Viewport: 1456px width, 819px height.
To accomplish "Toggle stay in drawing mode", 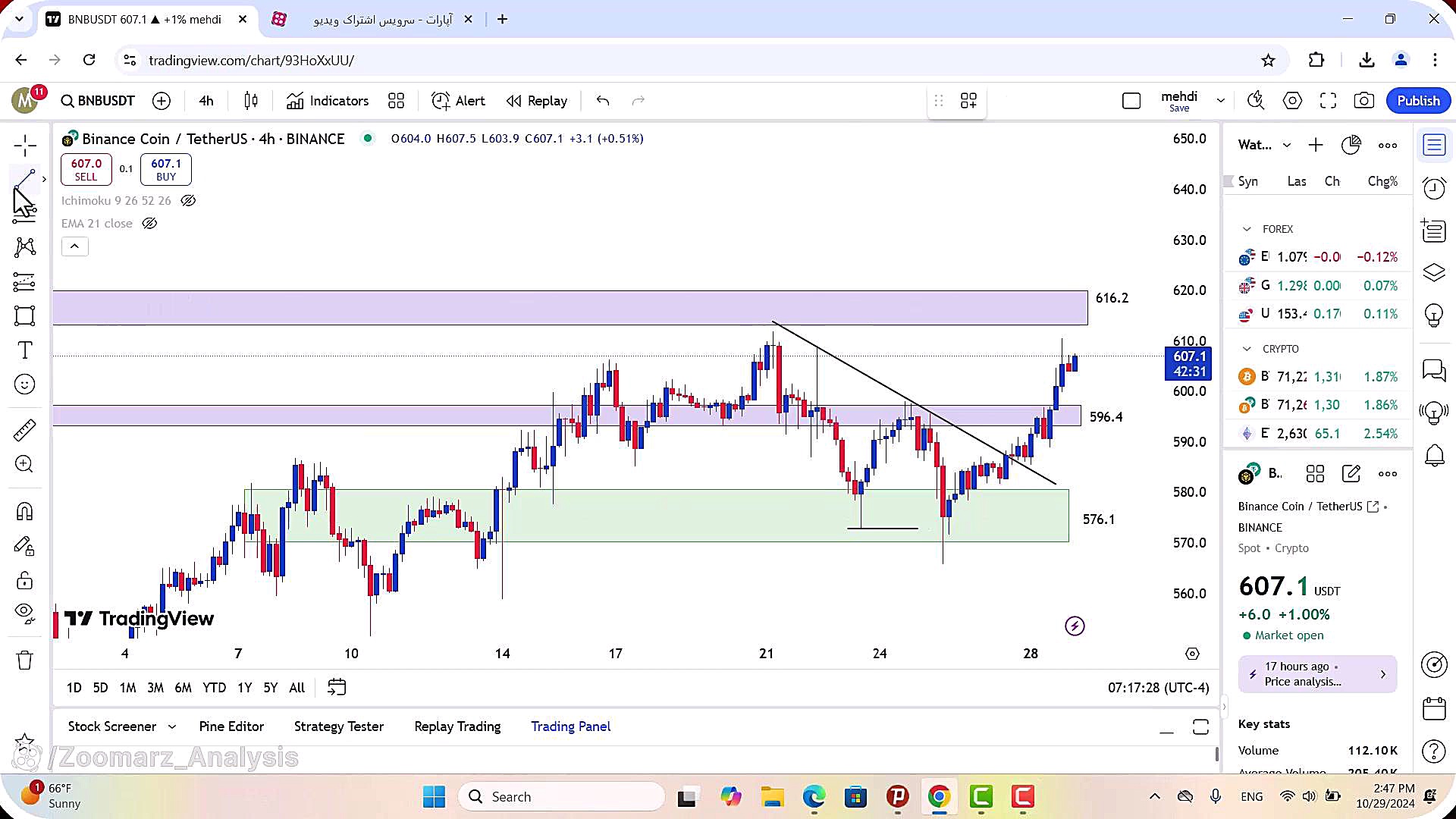I will (x=24, y=547).
